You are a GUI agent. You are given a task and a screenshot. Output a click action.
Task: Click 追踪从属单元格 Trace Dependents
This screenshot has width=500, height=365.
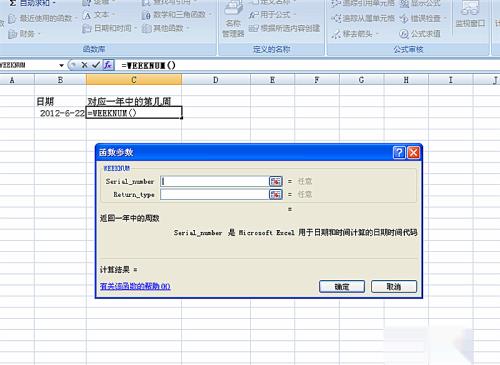pos(363,18)
